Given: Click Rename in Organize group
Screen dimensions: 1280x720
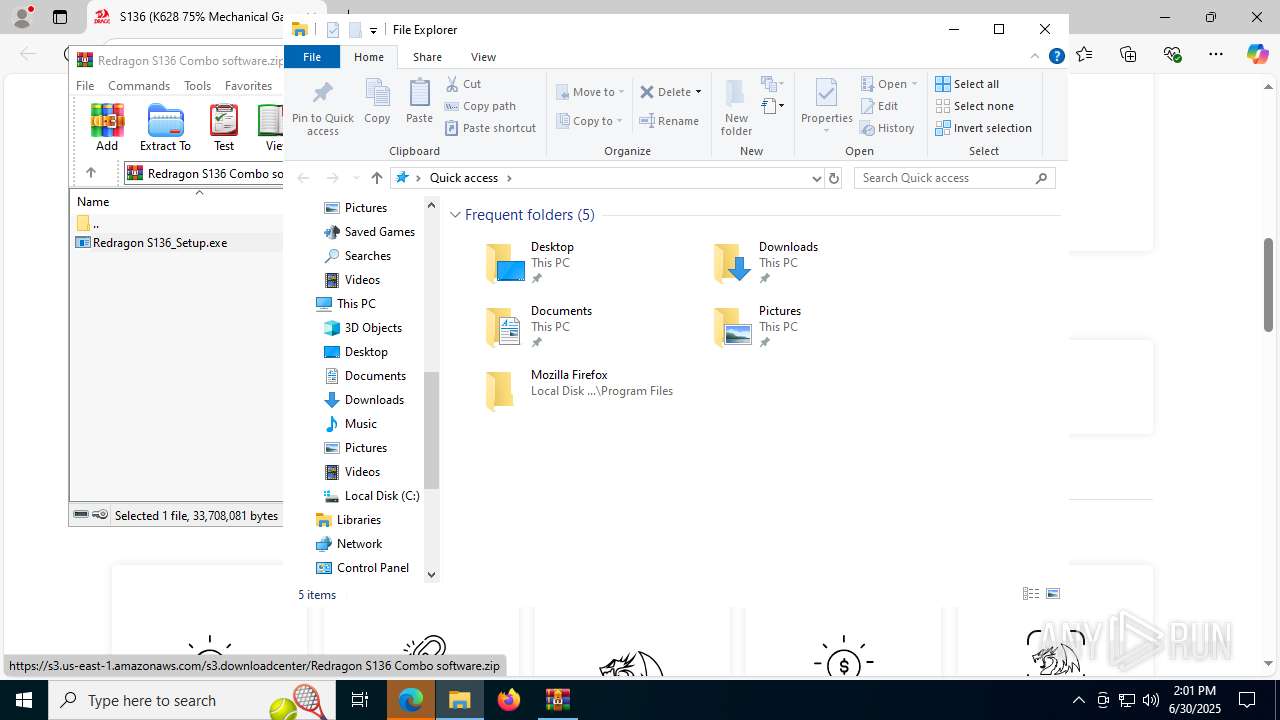Looking at the screenshot, I should (x=669, y=121).
